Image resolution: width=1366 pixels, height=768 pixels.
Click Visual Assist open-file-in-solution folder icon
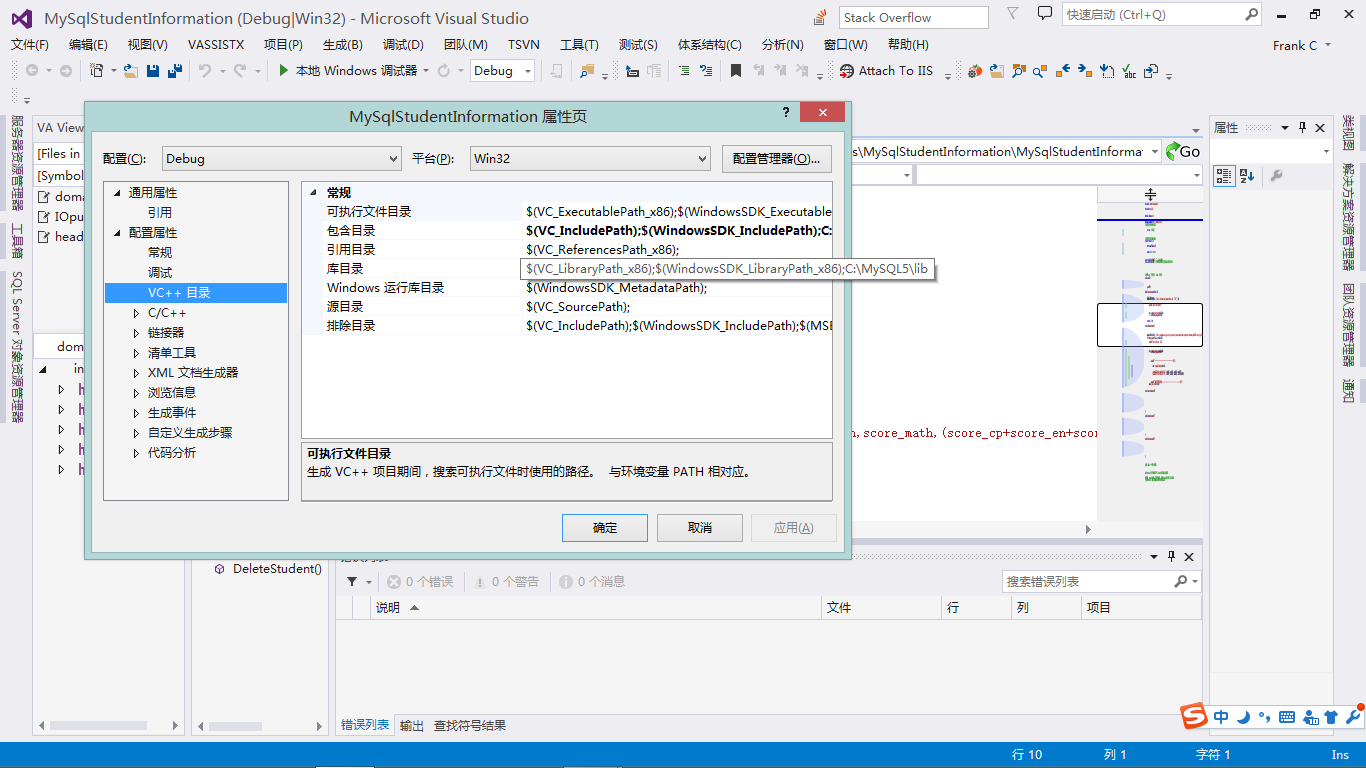click(997, 71)
